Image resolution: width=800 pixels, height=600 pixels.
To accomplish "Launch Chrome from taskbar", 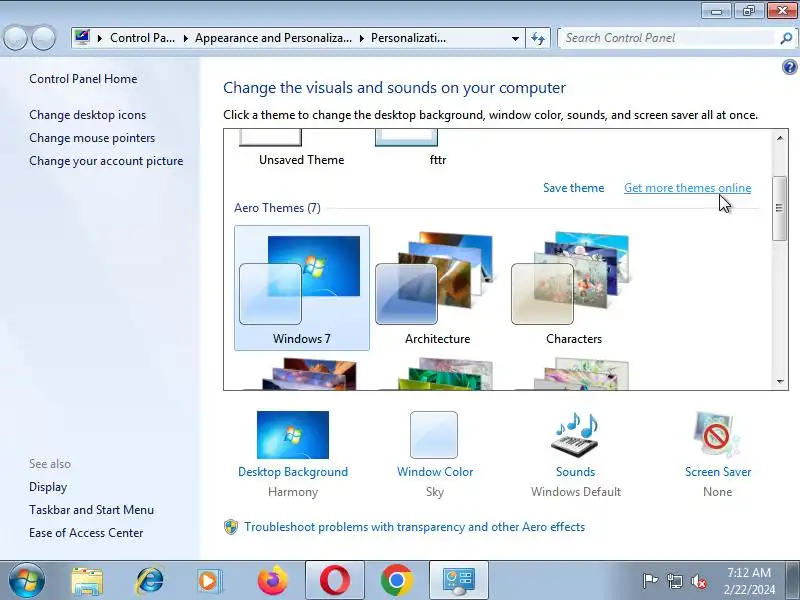I will 396,580.
